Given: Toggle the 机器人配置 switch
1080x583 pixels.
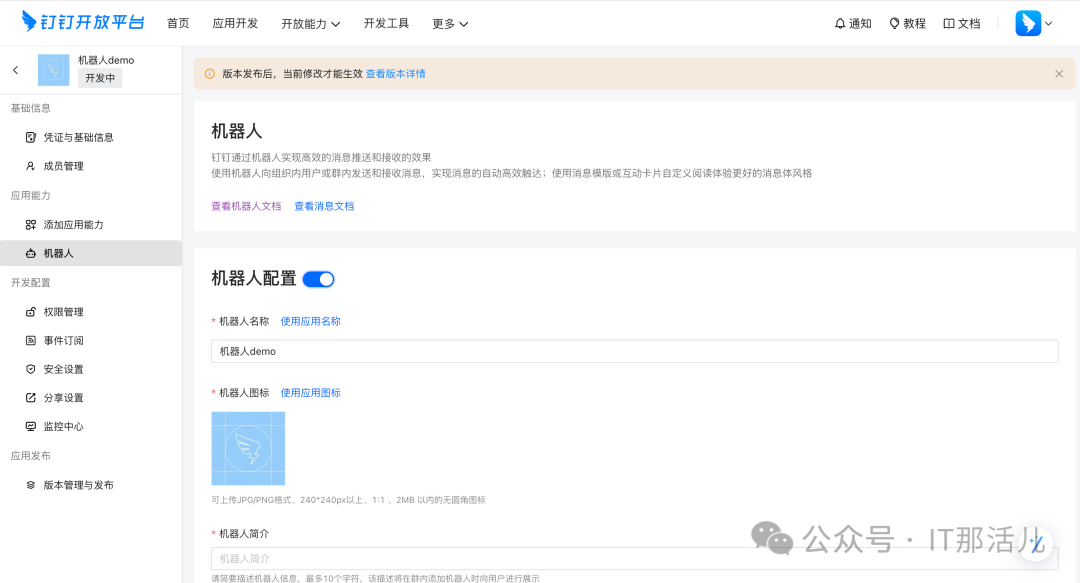Looking at the screenshot, I should pos(318,279).
